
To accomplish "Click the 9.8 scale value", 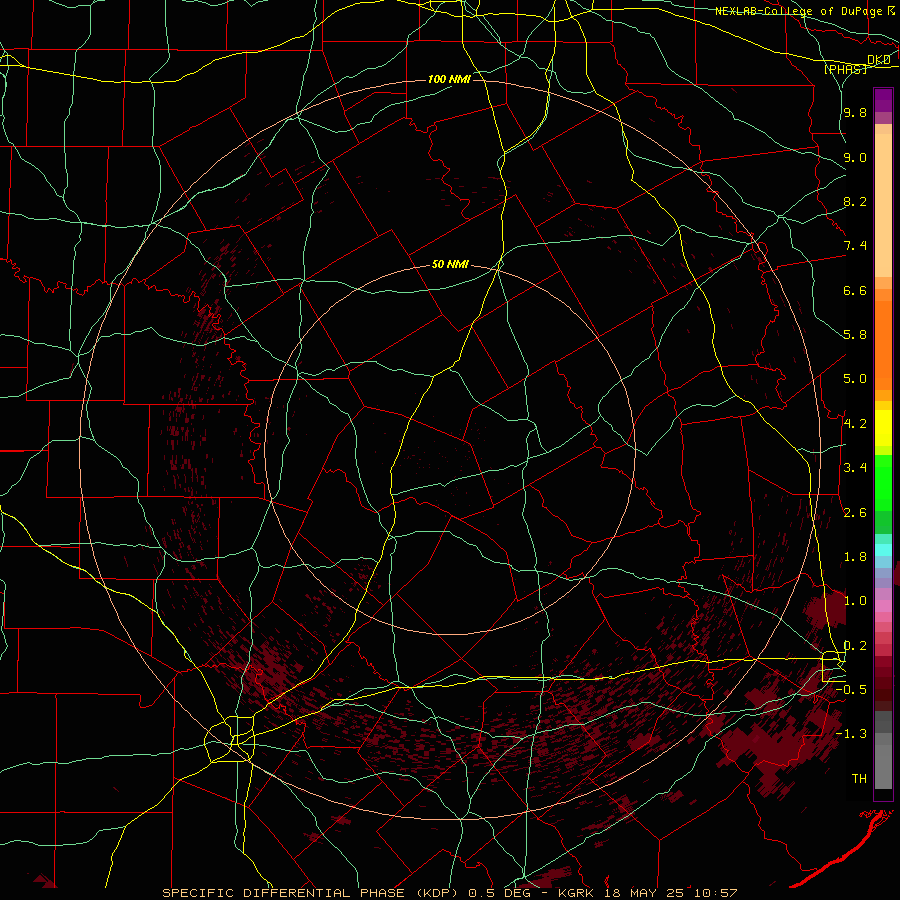I will (855, 112).
